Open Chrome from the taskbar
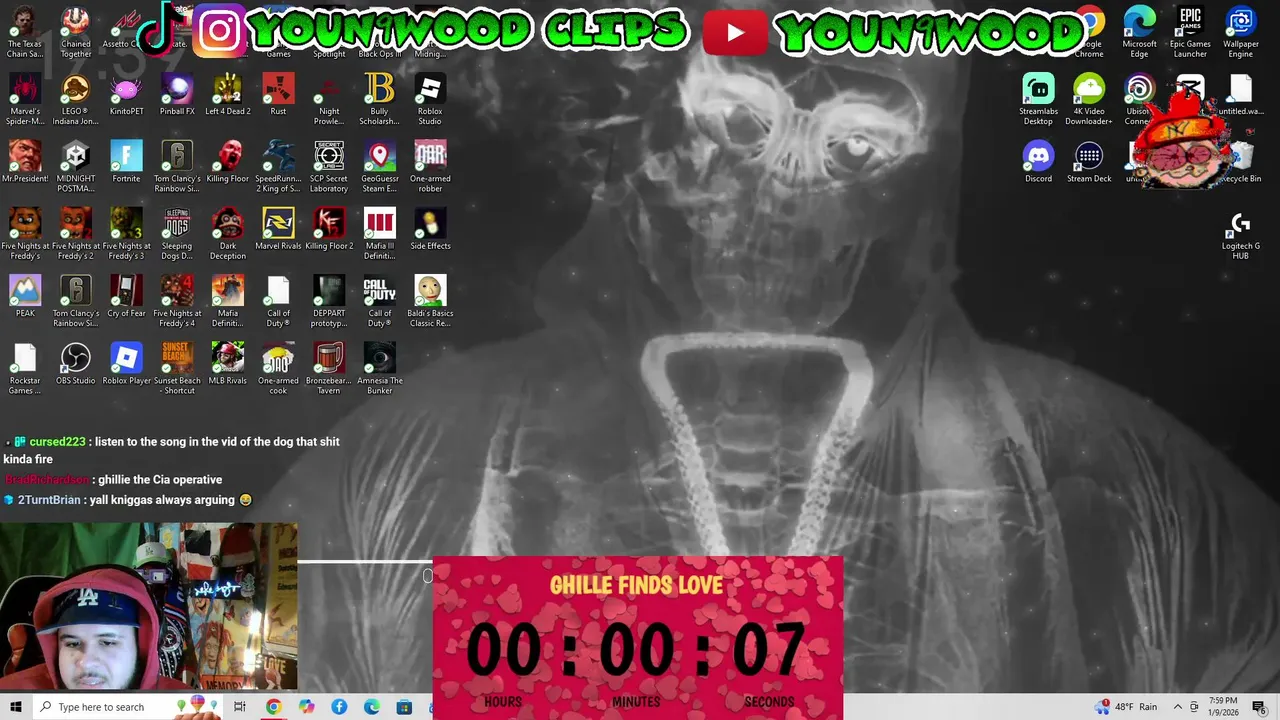Viewport: 1280px width, 720px height. (273, 707)
